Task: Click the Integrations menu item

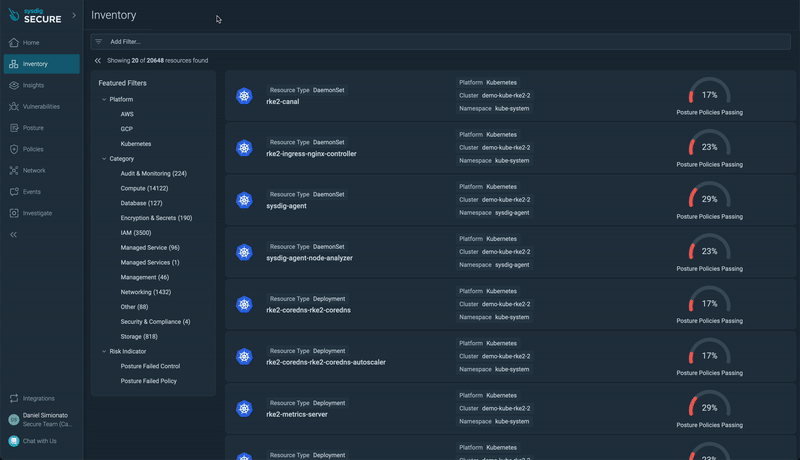Action: click(x=41, y=398)
